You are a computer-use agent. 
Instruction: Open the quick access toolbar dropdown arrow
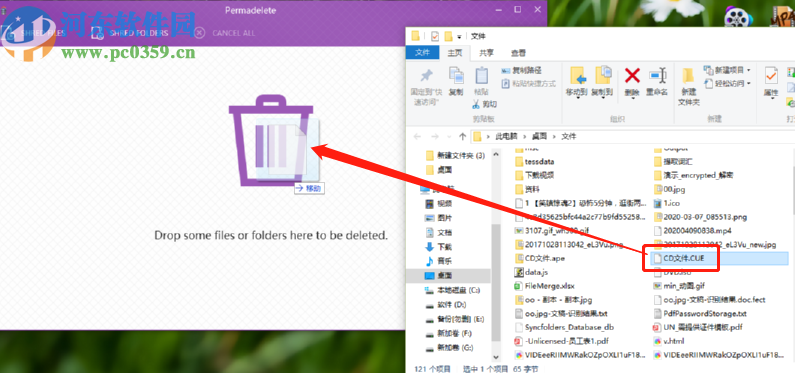[x=459, y=36]
